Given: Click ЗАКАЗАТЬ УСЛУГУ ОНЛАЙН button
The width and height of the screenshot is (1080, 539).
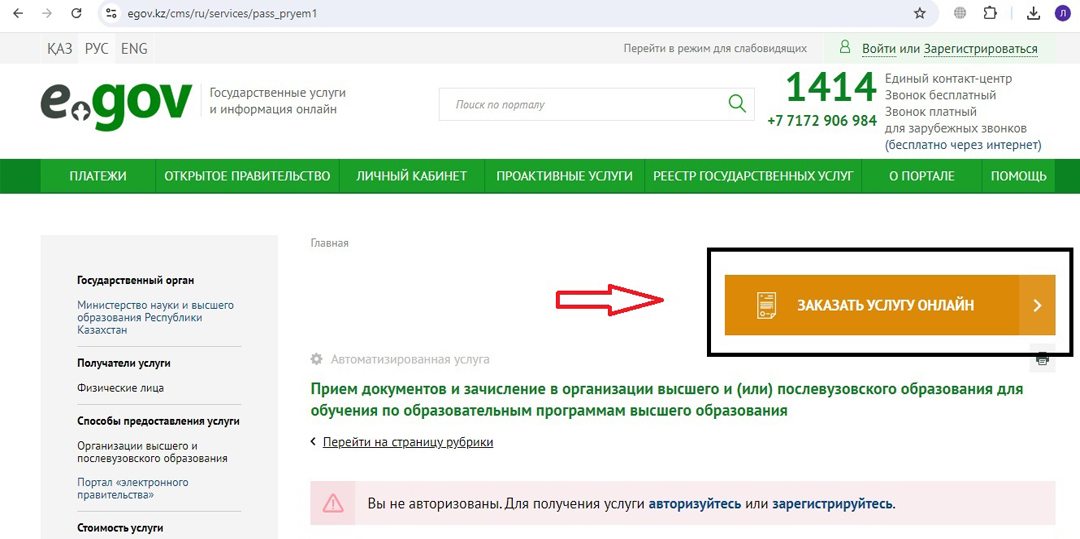Looking at the screenshot, I should (x=890, y=306).
